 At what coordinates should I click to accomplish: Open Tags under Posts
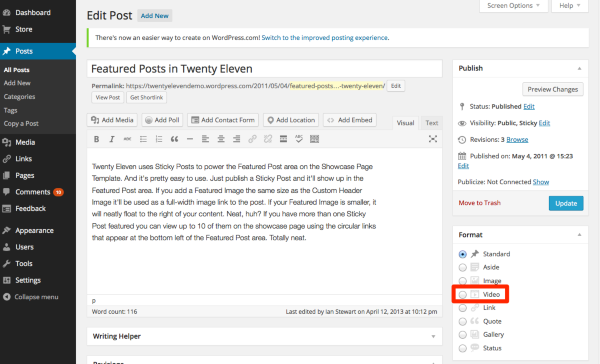pos(10,111)
